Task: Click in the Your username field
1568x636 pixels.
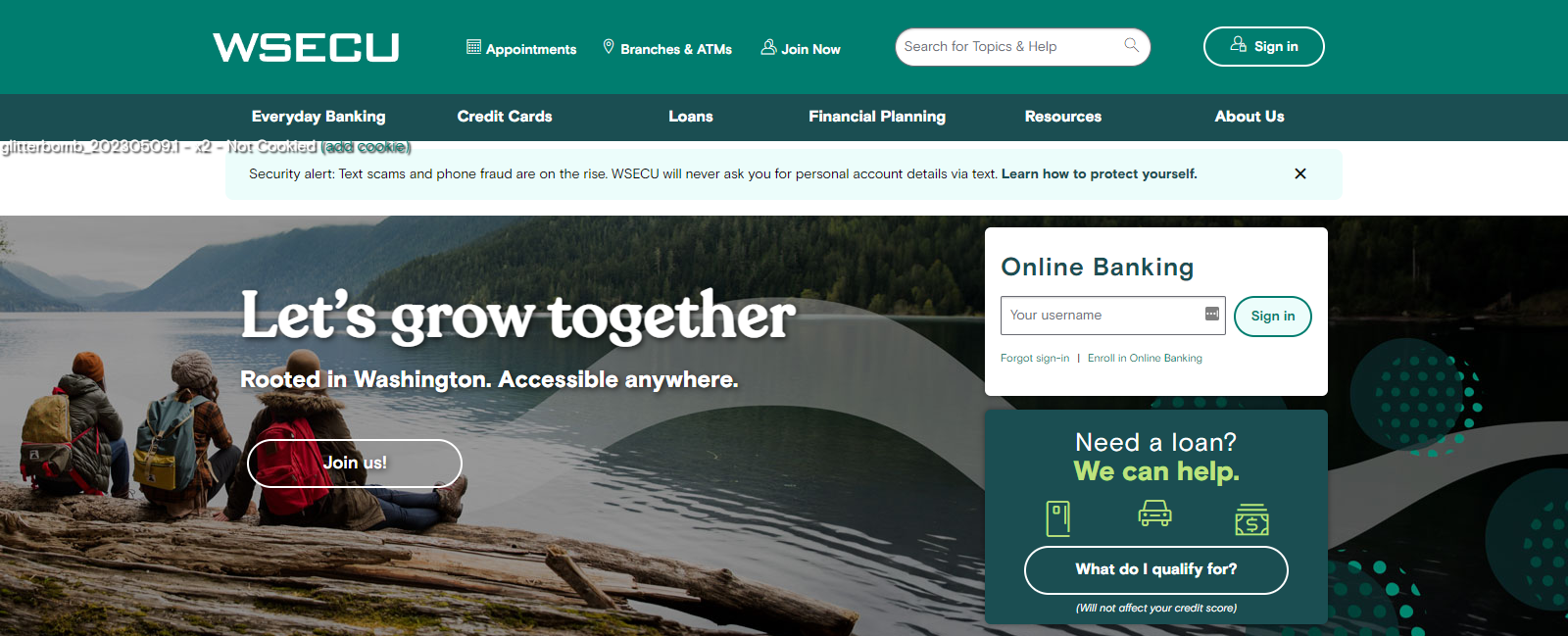Action: pyautogui.click(x=1113, y=316)
